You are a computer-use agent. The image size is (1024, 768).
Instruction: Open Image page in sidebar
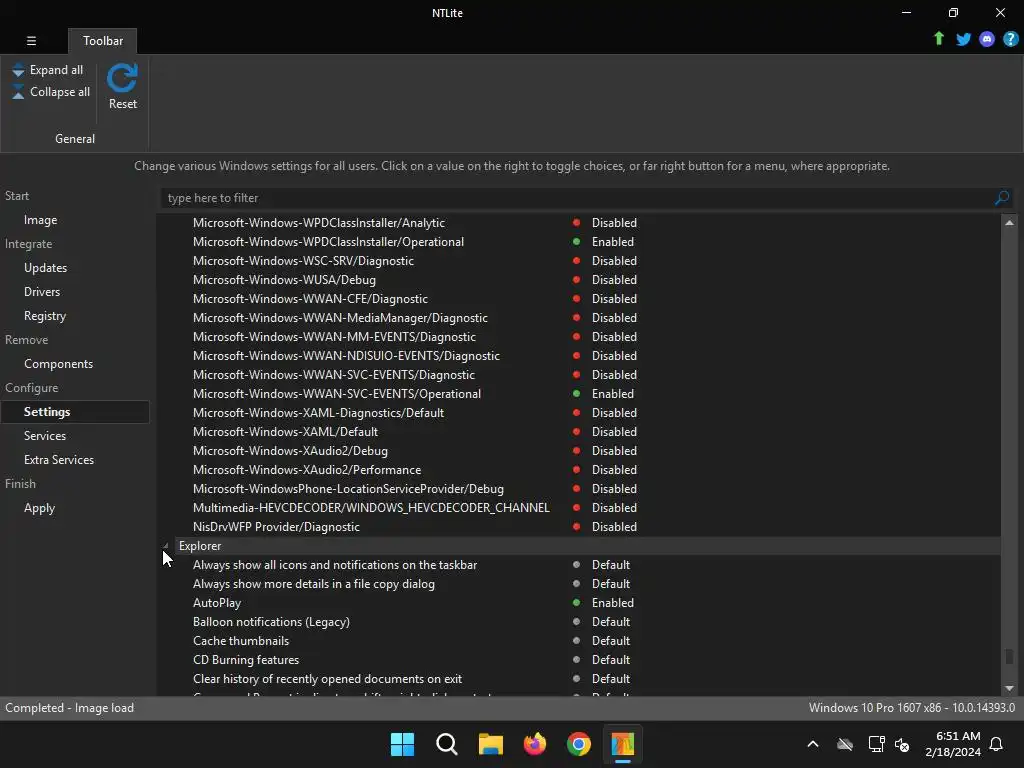tap(40, 220)
